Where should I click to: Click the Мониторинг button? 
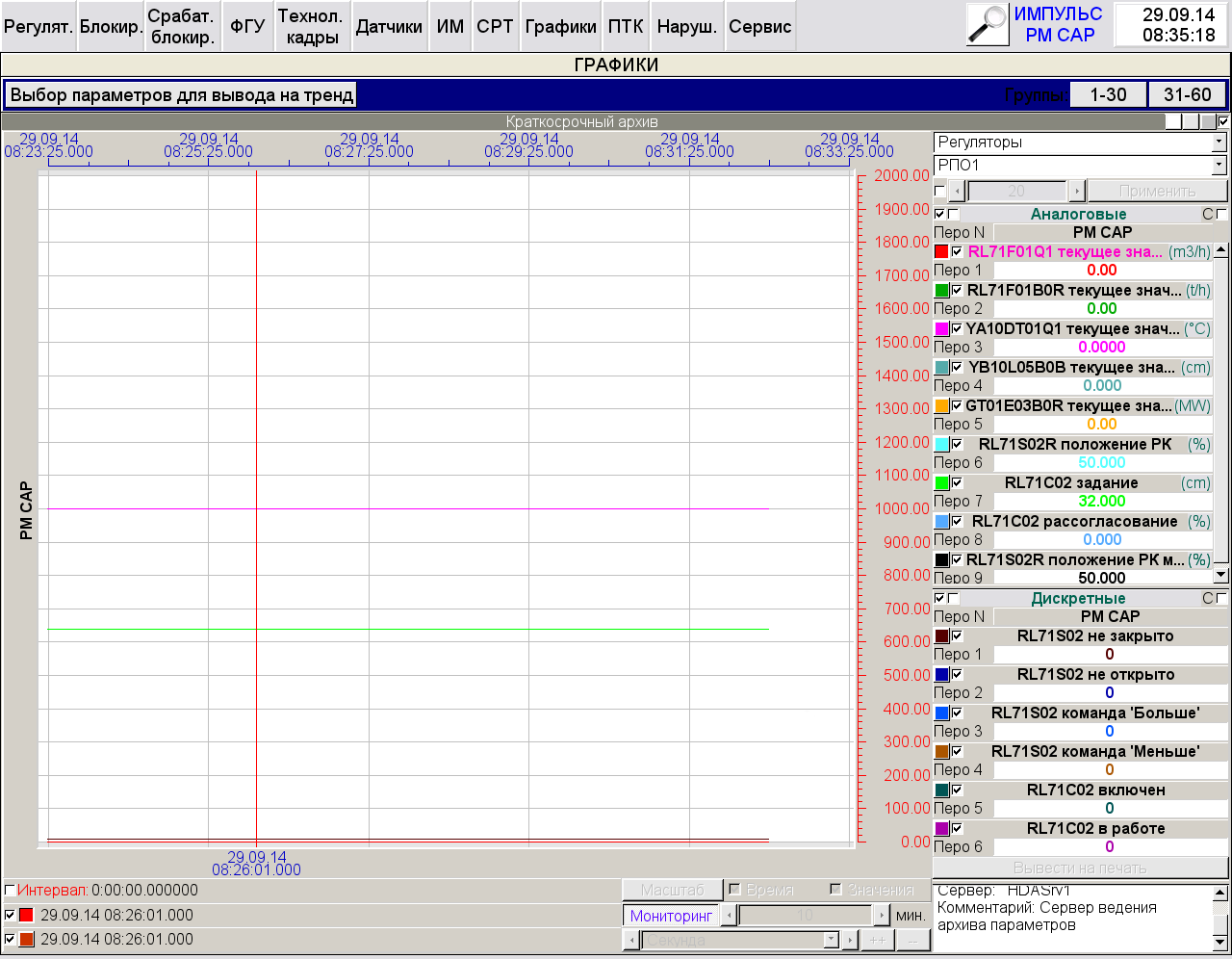click(671, 916)
